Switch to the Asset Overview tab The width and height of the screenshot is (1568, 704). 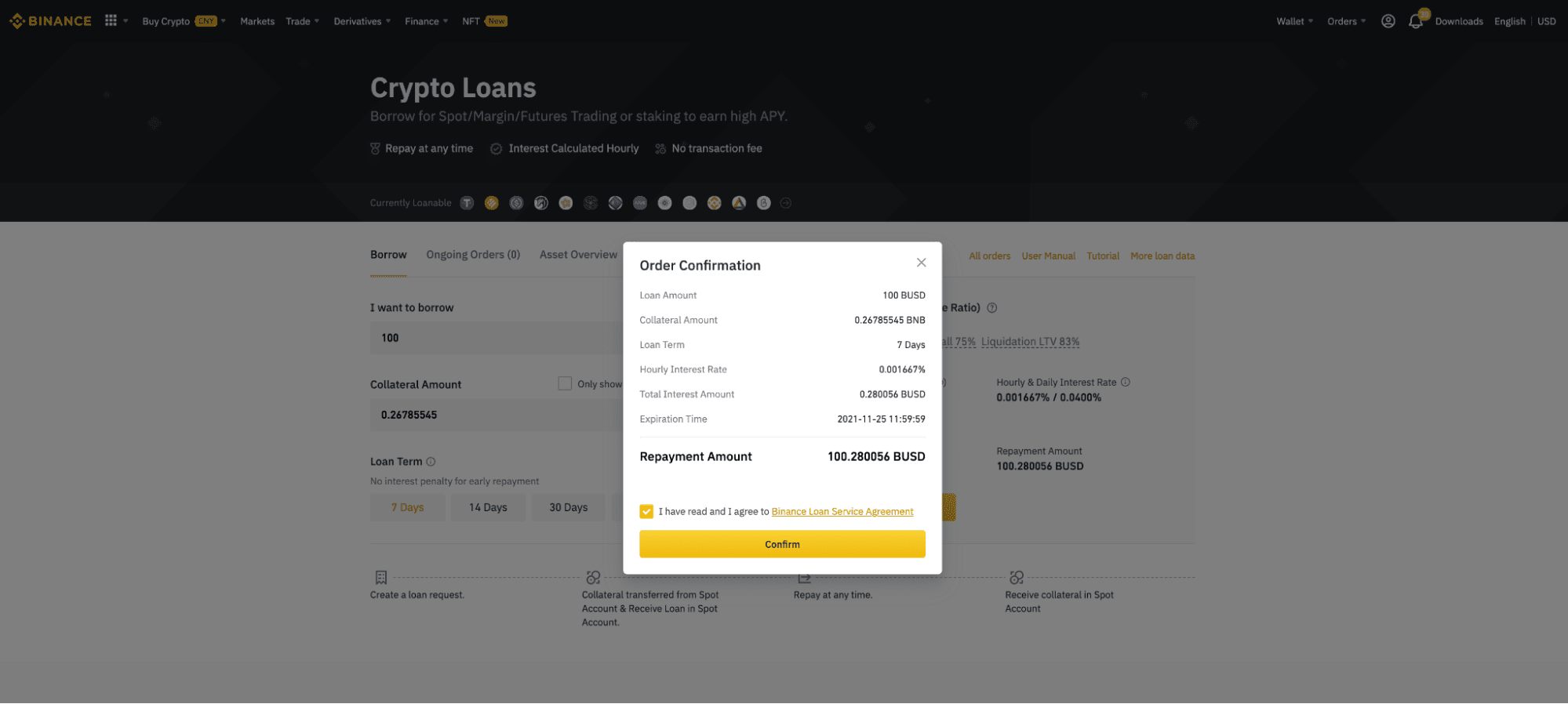click(x=578, y=255)
